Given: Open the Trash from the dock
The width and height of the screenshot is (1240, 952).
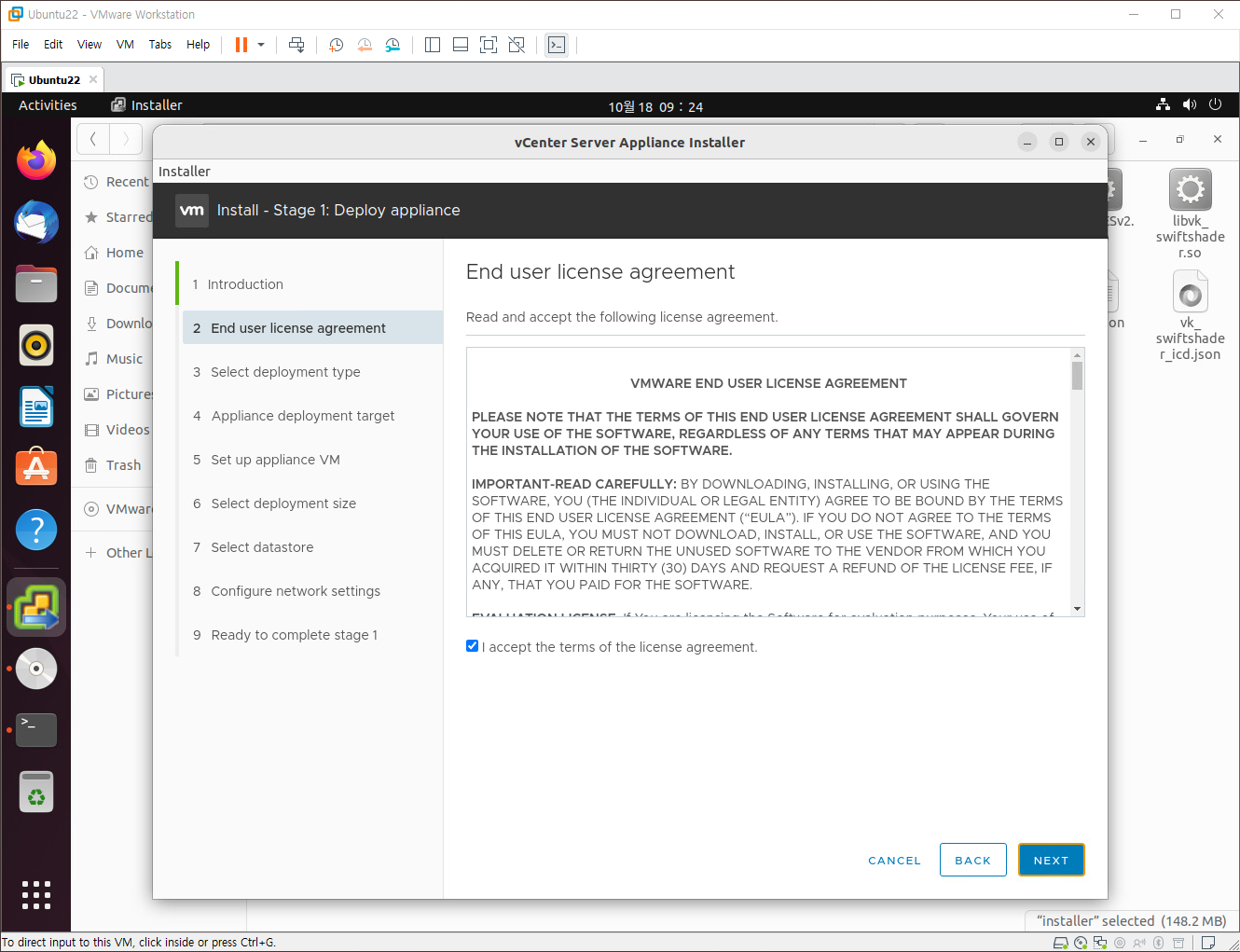Looking at the screenshot, I should pyautogui.click(x=36, y=793).
